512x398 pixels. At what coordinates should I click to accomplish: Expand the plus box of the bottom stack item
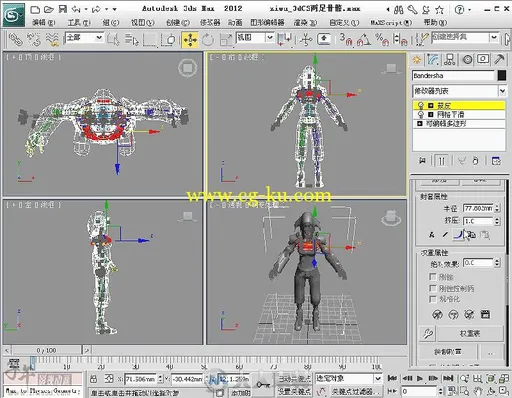pyautogui.click(x=420, y=124)
